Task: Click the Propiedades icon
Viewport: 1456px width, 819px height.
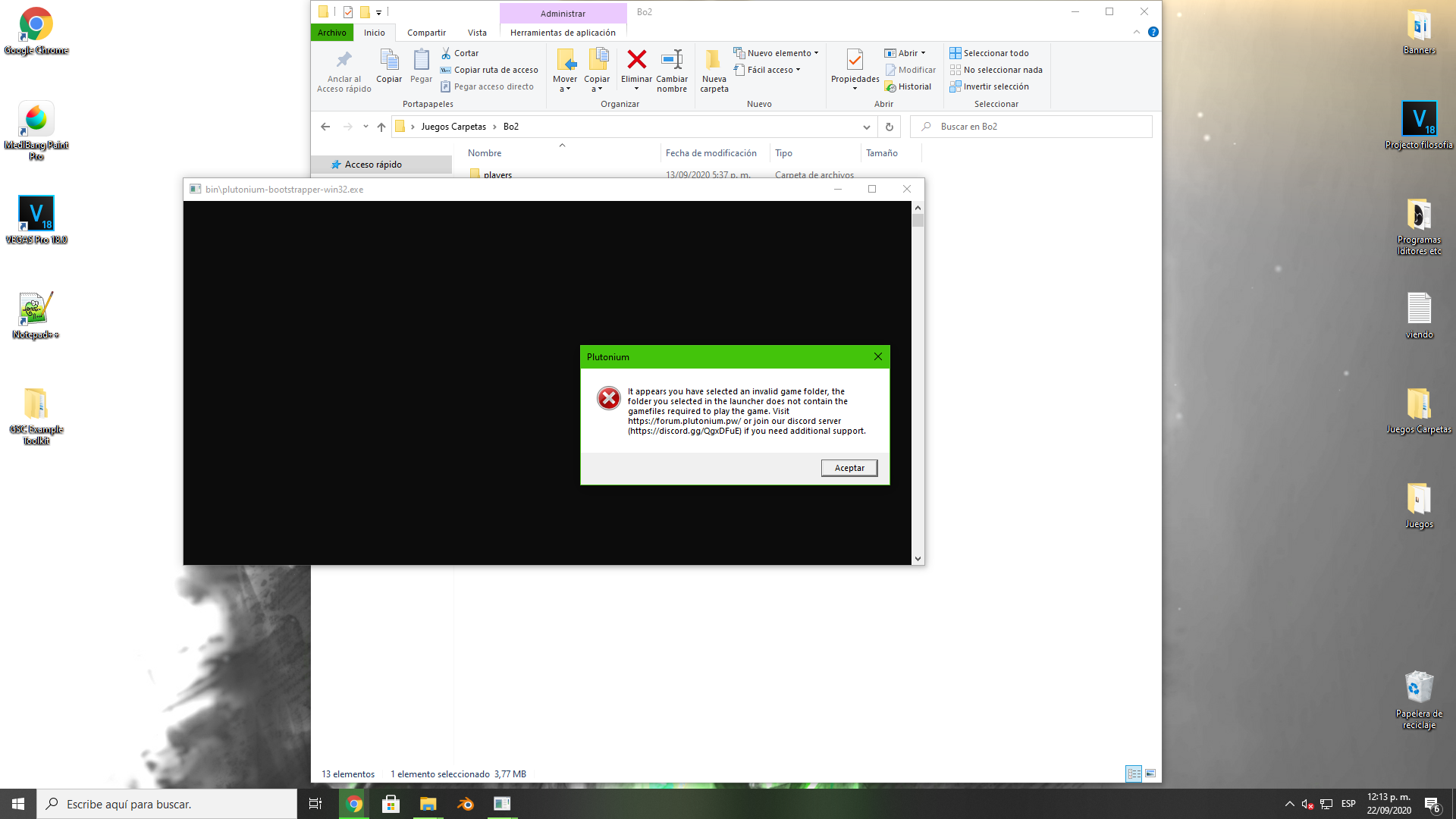Action: pyautogui.click(x=855, y=59)
